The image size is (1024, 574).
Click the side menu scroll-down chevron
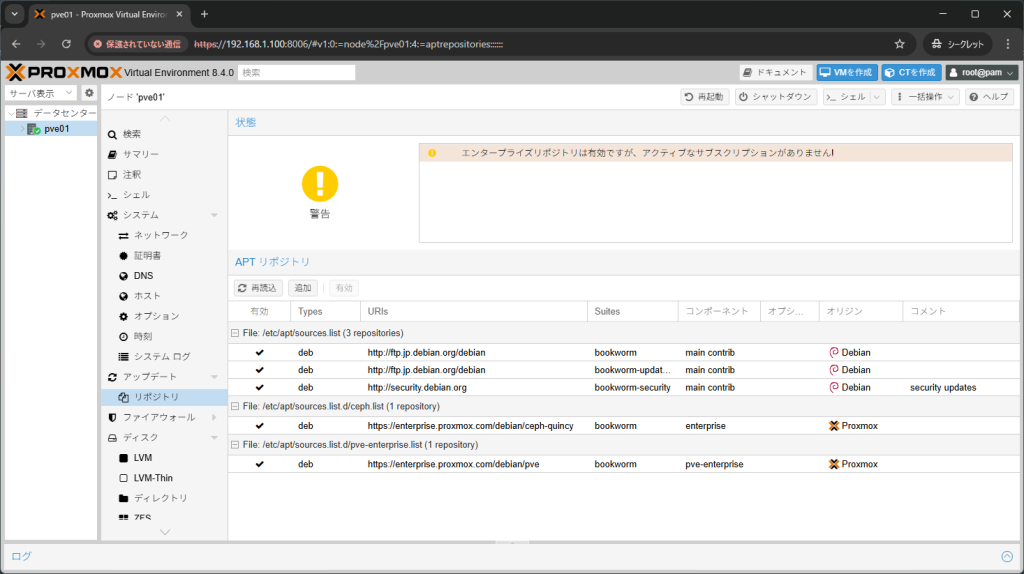(165, 532)
